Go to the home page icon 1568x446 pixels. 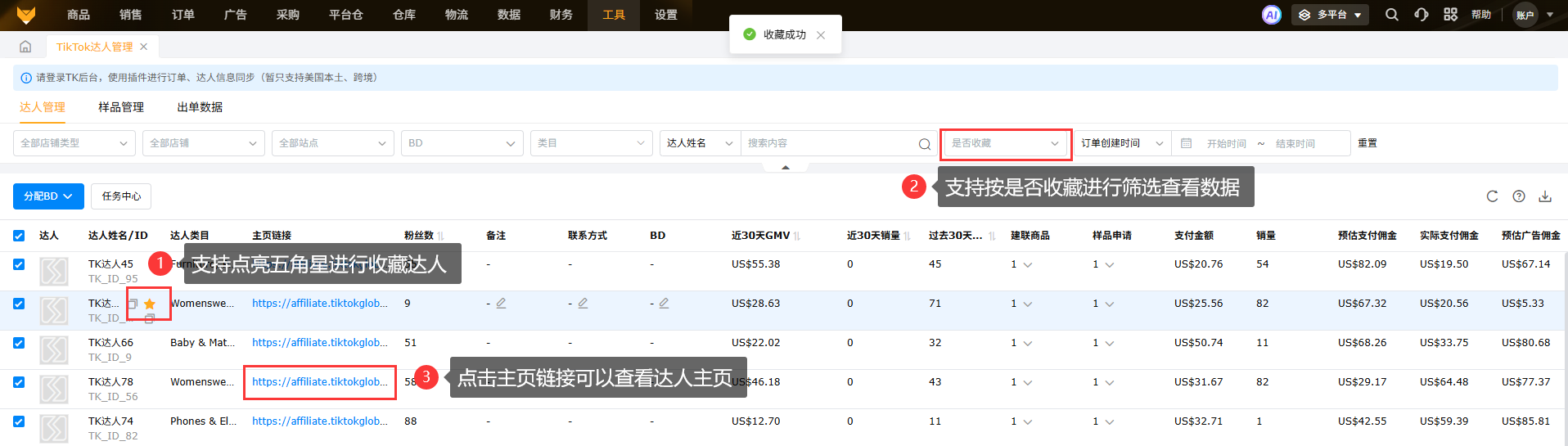click(x=25, y=47)
